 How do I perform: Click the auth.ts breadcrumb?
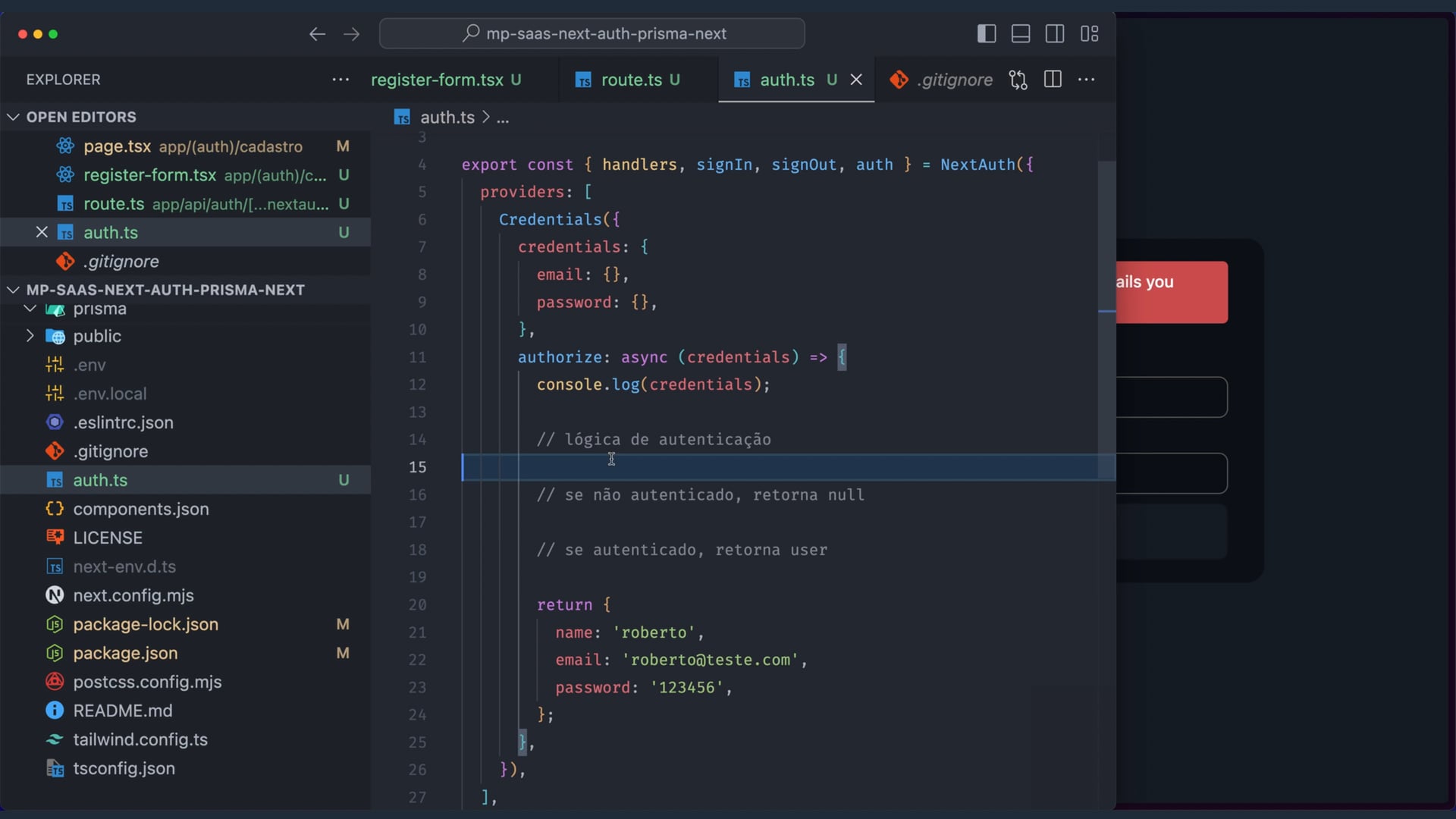tap(447, 118)
